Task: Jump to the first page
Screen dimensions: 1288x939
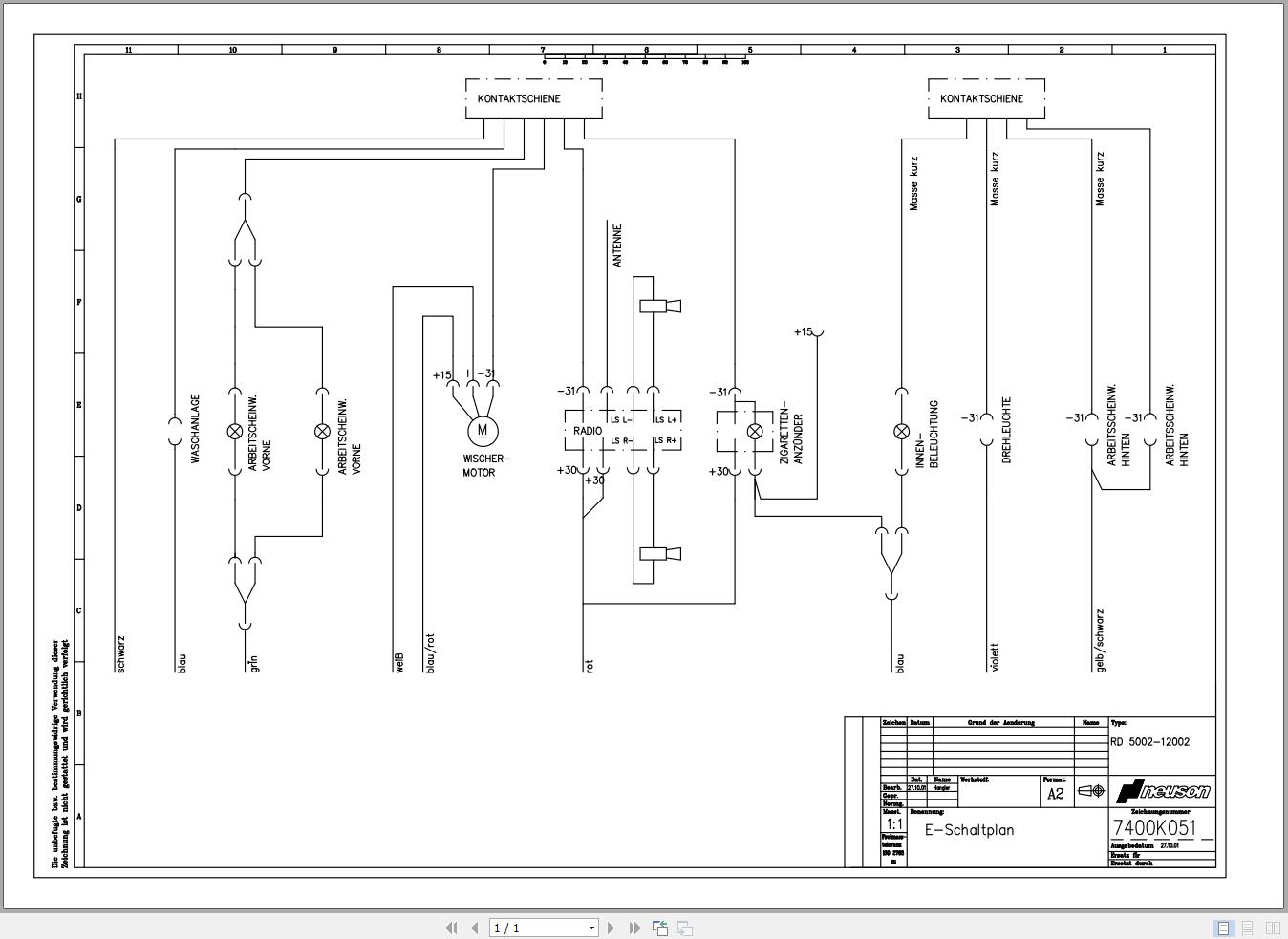Action: pyautogui.click(x=451, y=928)
